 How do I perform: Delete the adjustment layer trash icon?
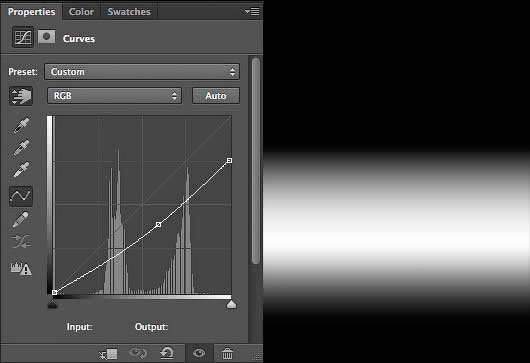[x=227, y=354]
